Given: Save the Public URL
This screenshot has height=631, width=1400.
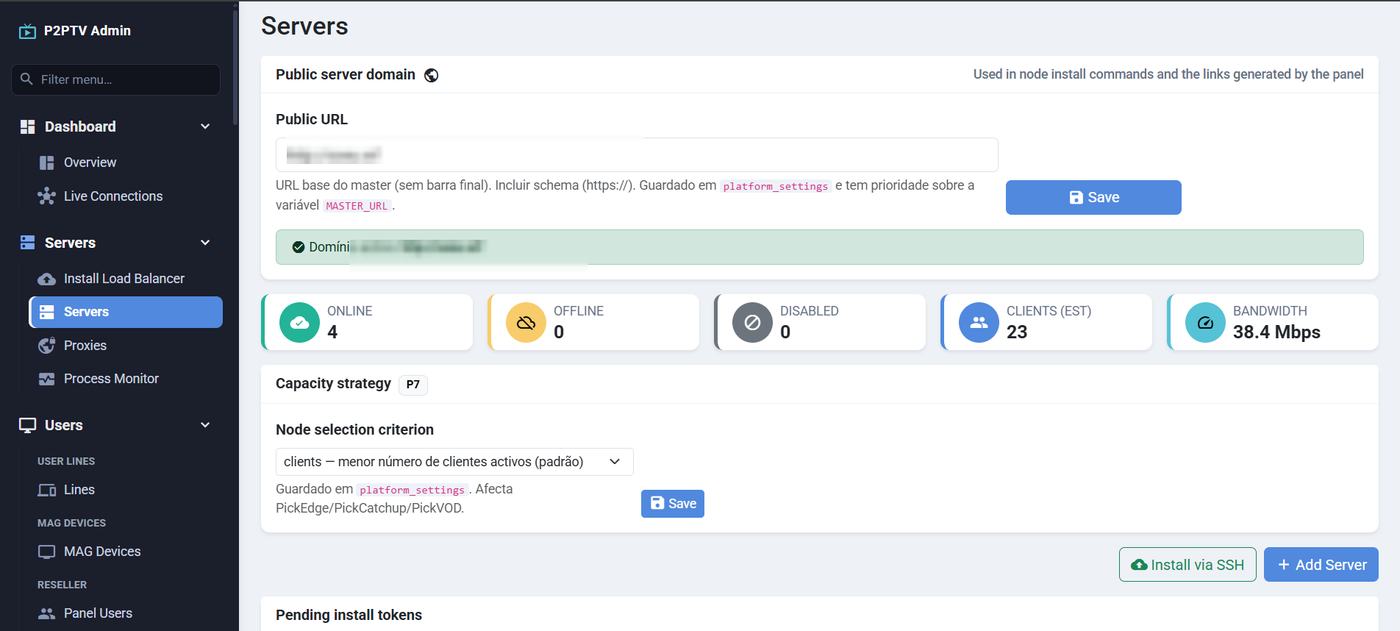Looking at the screenshot, I should (1093, 197).
